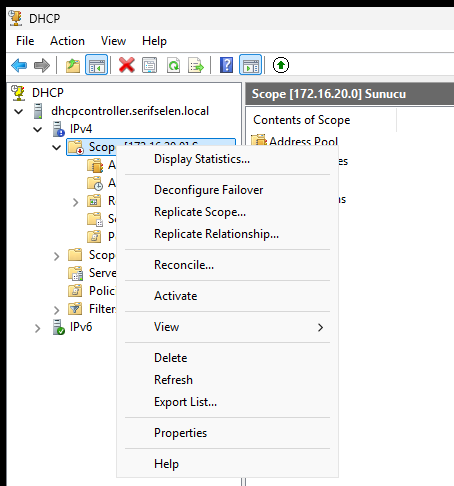Open the File menu
454x486 pixels.
pos(25,41)
